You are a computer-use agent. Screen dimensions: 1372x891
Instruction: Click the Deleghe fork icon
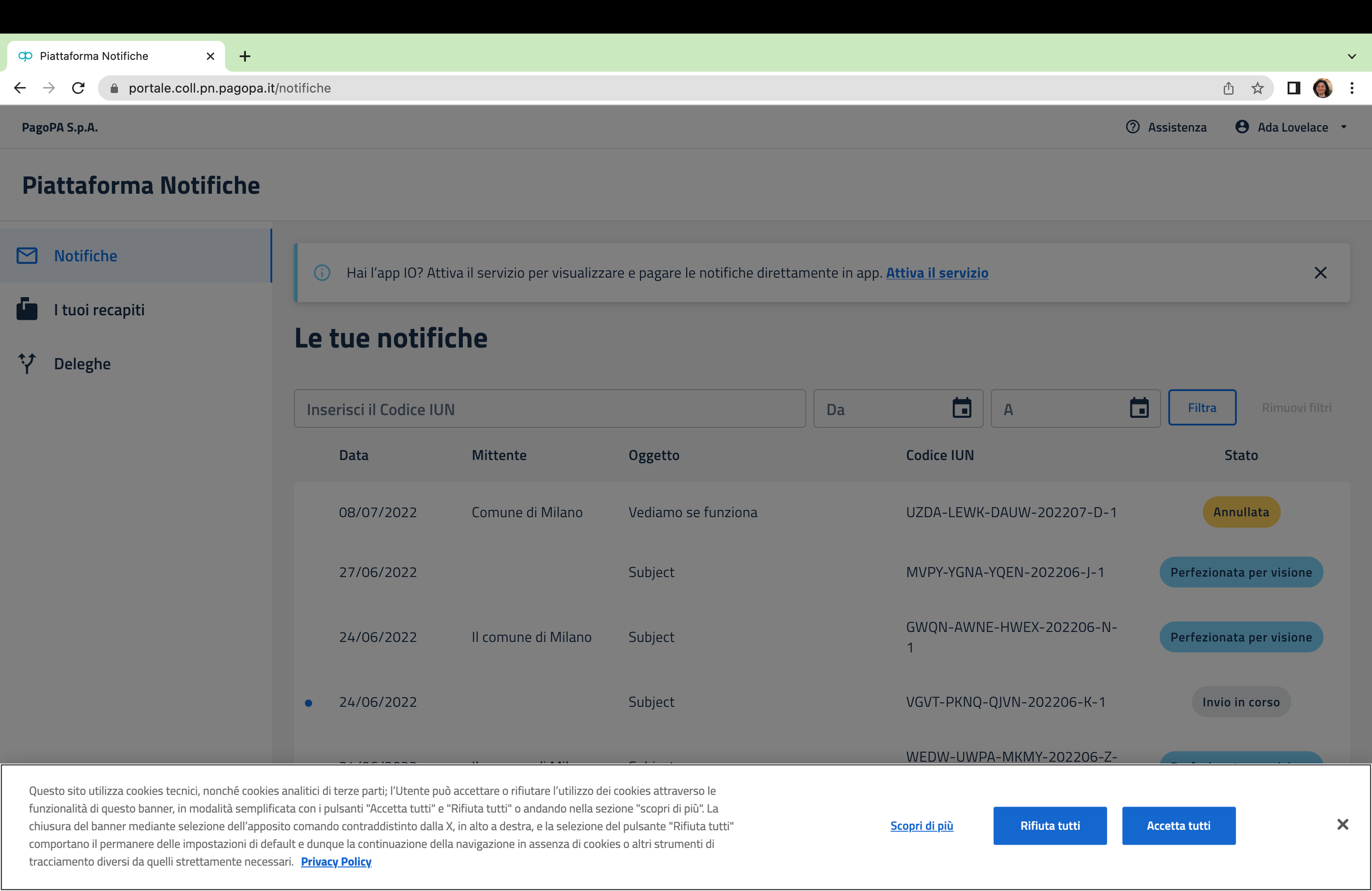click(x=27, y=363)
